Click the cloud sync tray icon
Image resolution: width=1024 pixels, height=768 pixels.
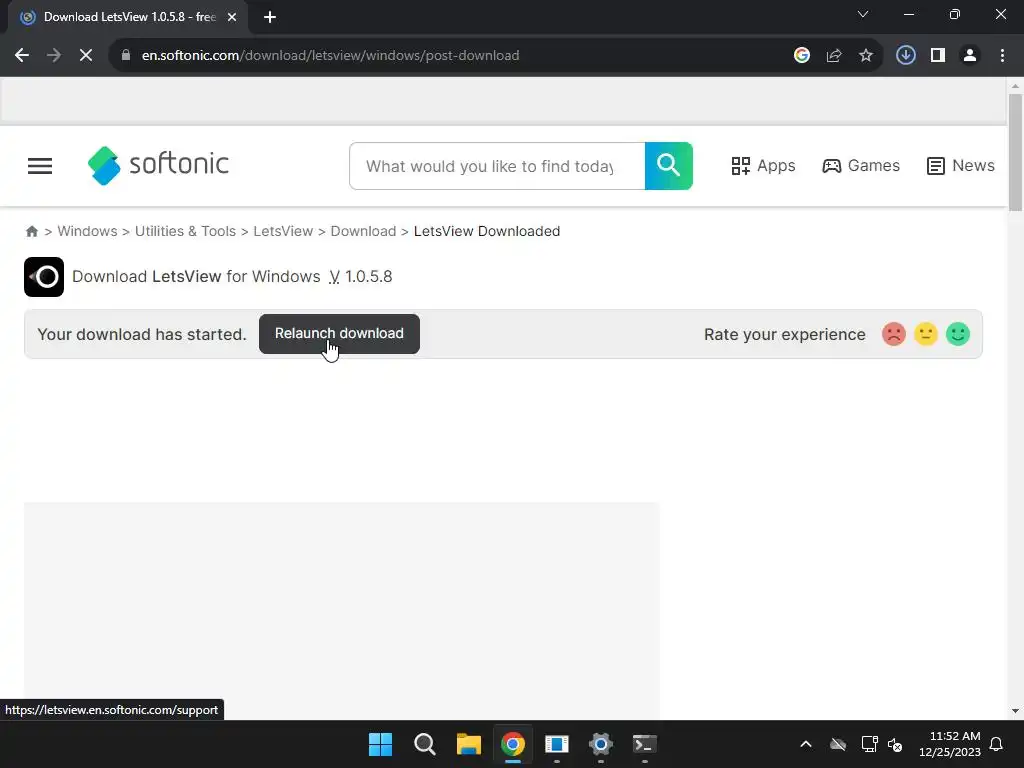pyautogui.click(x=838, y=744)
